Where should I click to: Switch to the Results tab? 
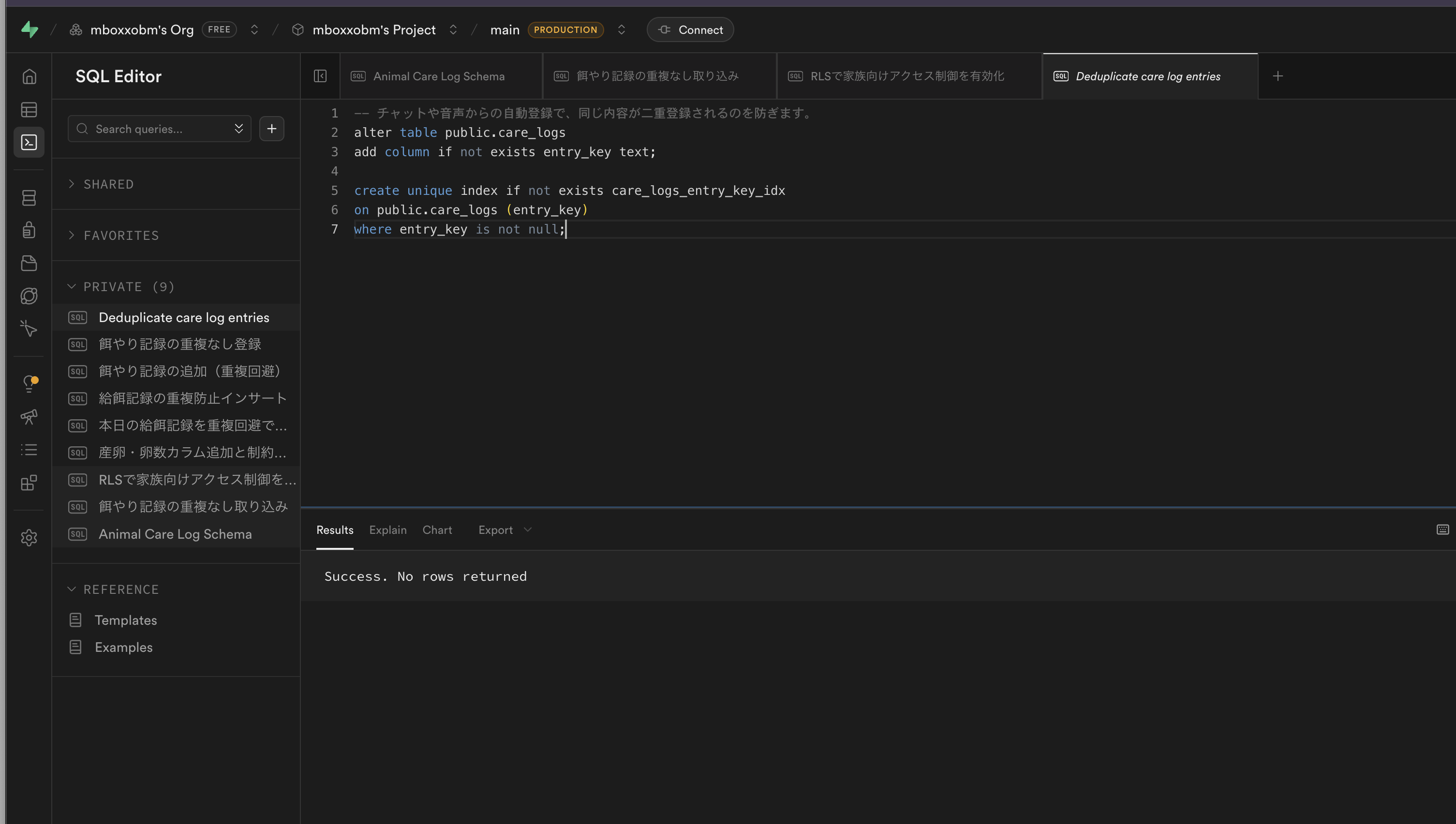point(335,530)
